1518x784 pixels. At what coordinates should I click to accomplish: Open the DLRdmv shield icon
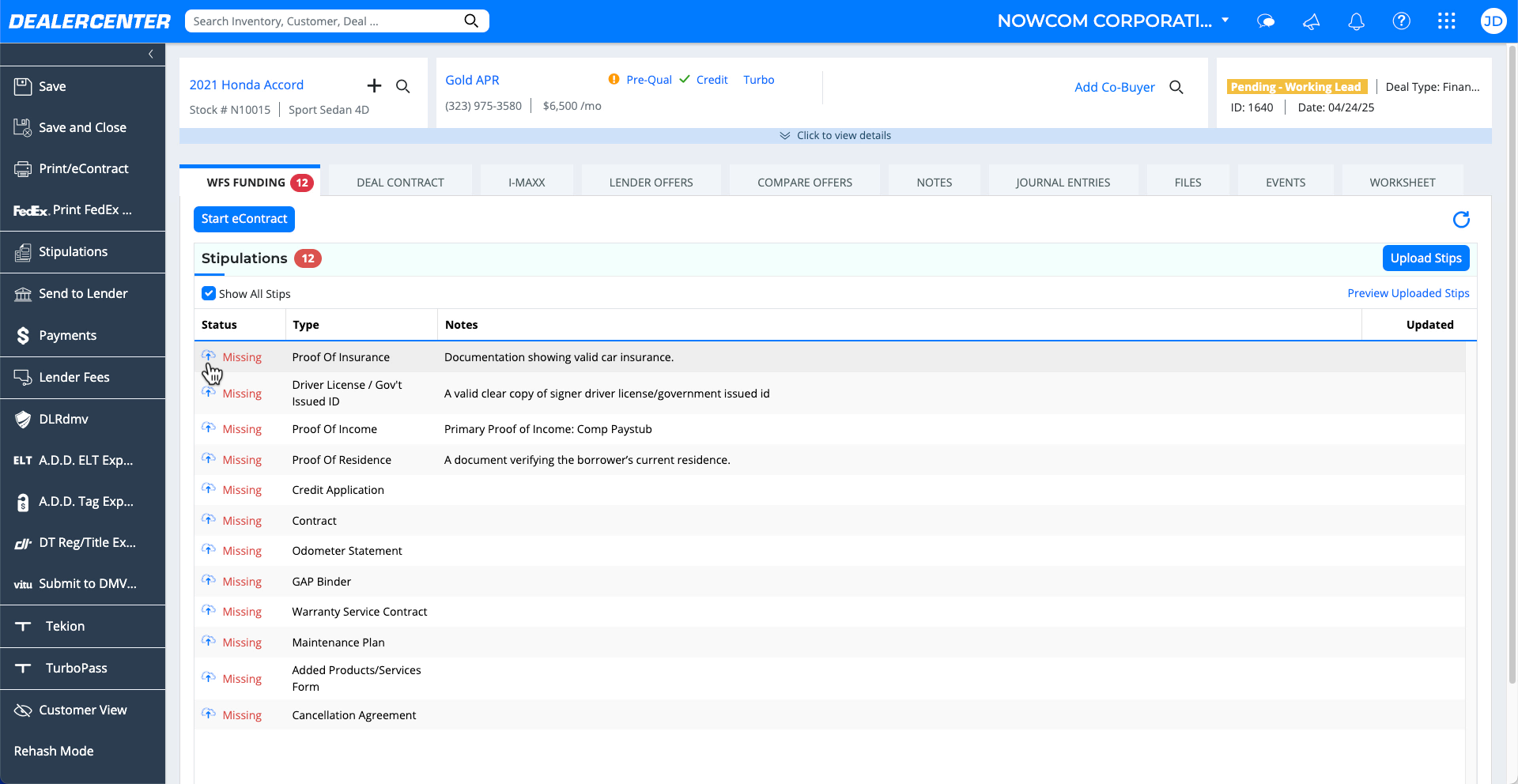click(x=23, y=419)
